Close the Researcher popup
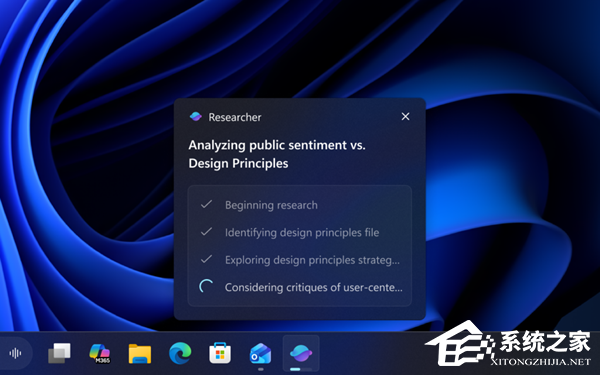 [x=405, y=117]
